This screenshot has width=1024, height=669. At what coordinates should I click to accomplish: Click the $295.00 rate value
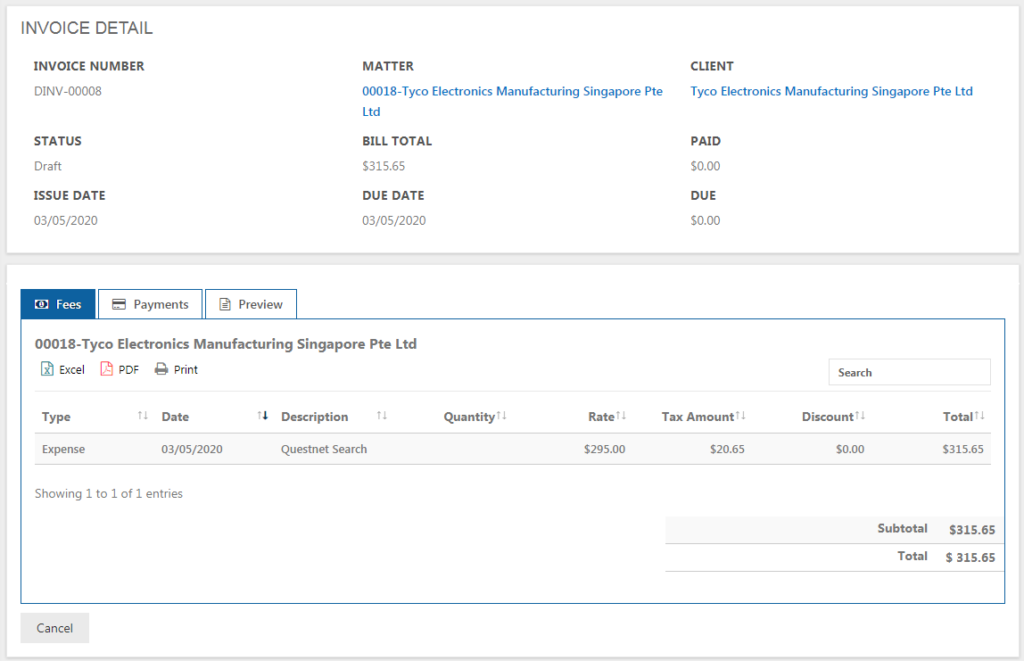click(604, 449)
